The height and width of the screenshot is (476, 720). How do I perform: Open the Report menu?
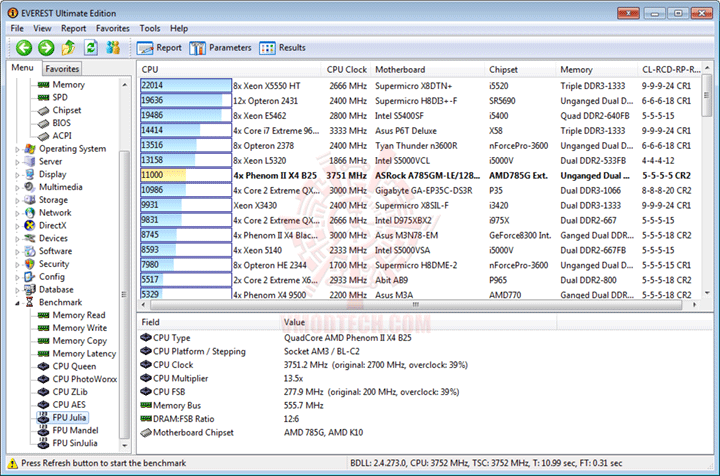pyautogui.click(x=73, y=28)
